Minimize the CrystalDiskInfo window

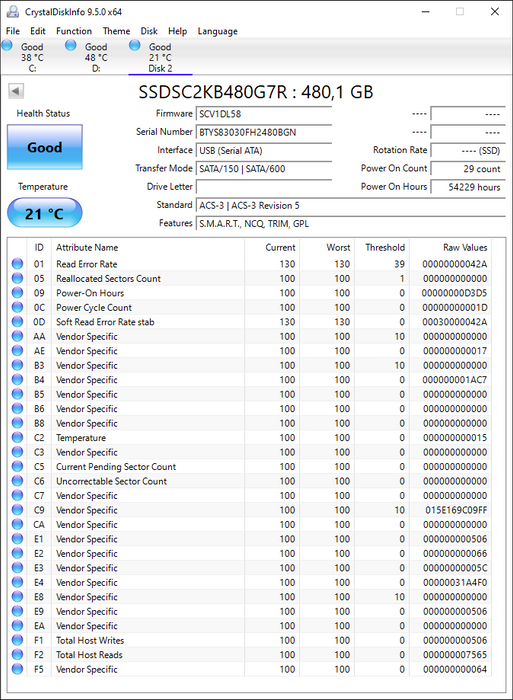425,12
